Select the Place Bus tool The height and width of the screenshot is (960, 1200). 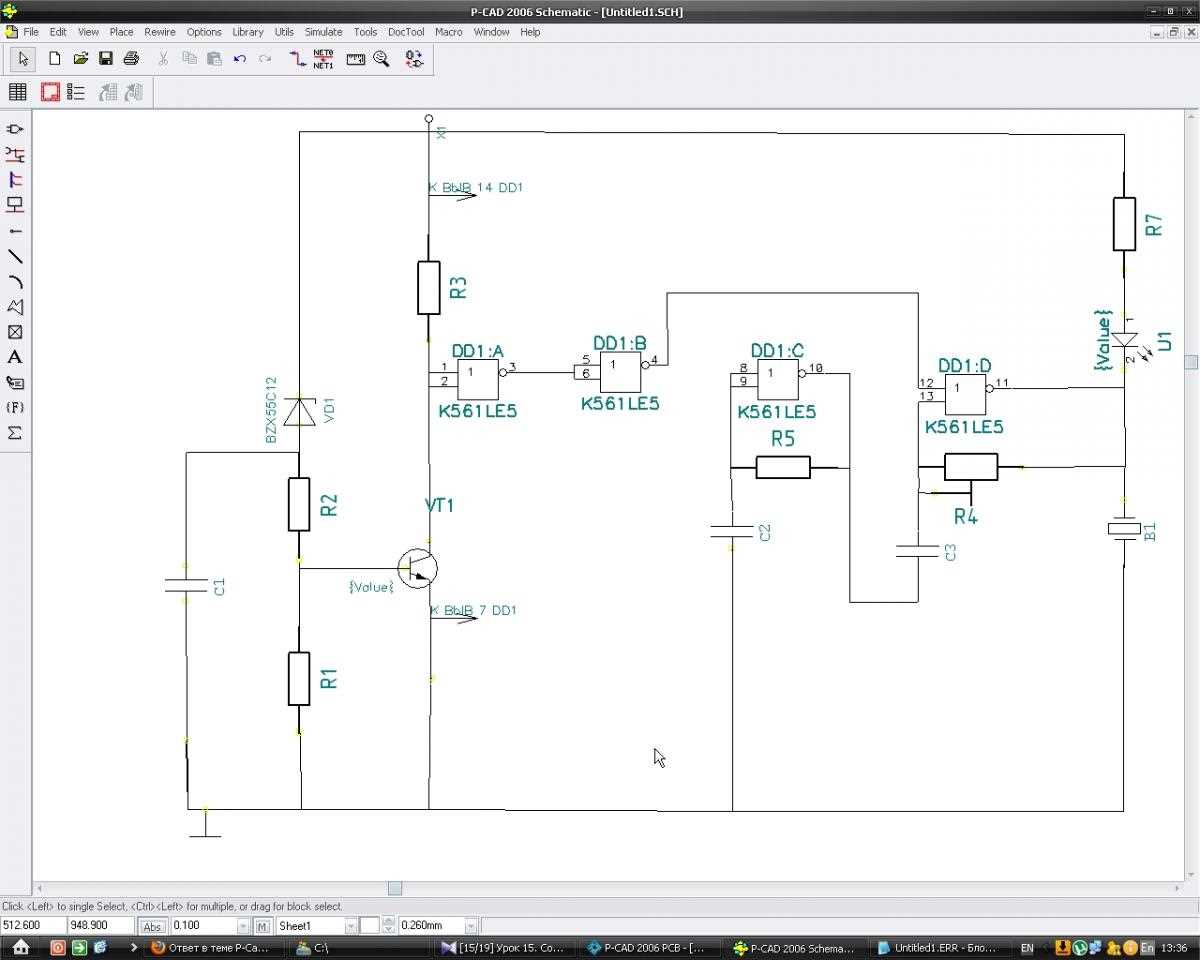pyautogui.click(x=15, y=179)
